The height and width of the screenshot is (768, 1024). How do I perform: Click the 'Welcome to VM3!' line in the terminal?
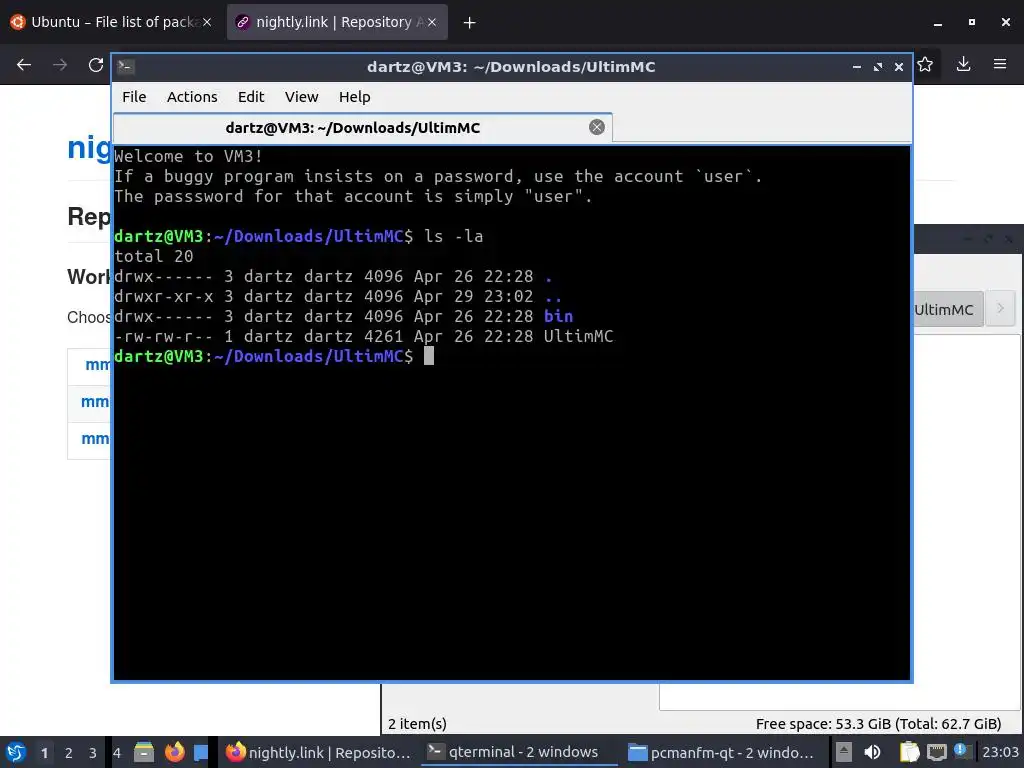(x=188, y=156)
